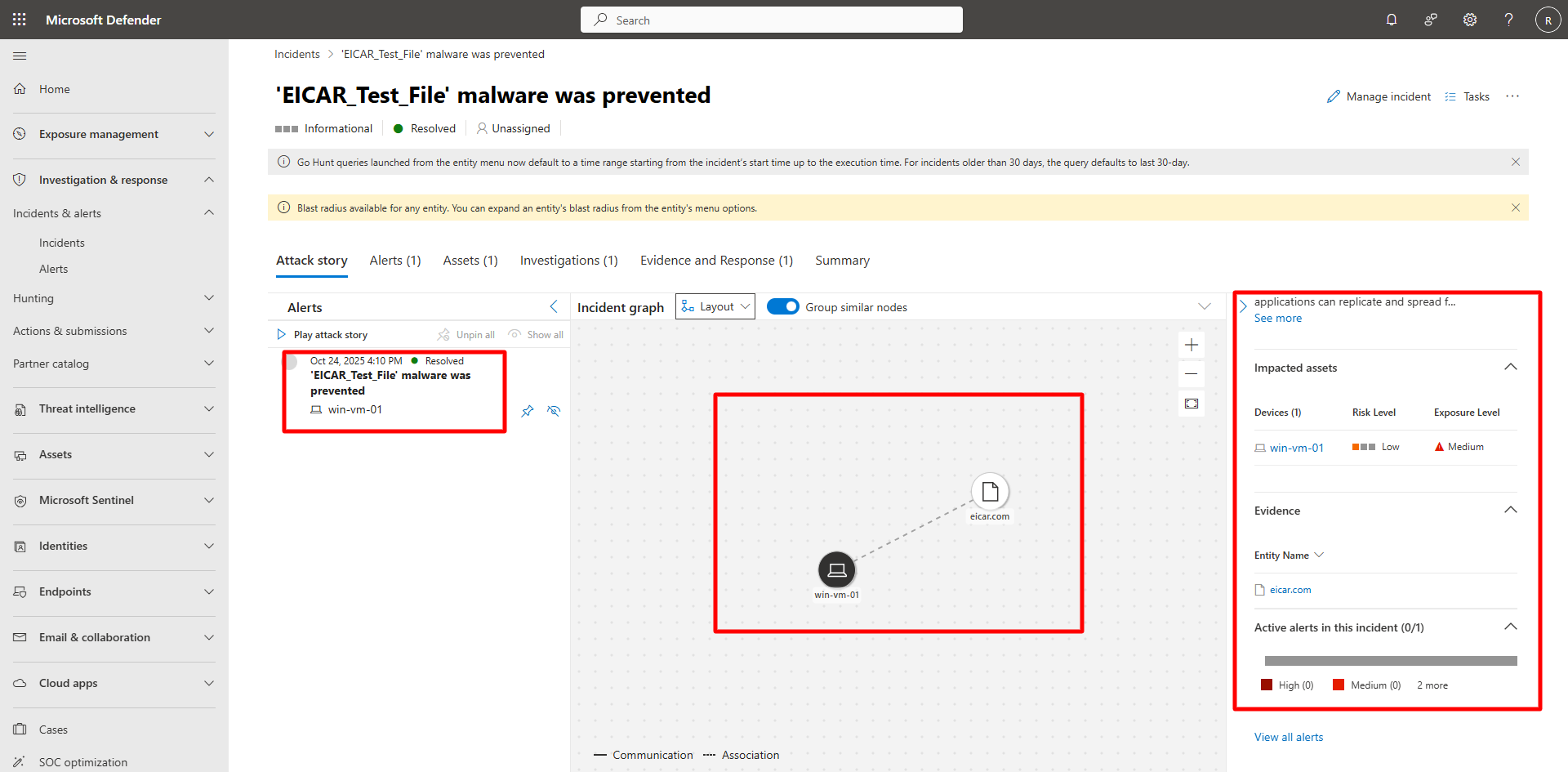Screen dimensions: 1568x772
Task: Click the SOC optimization icon
Action: (20, 762)
